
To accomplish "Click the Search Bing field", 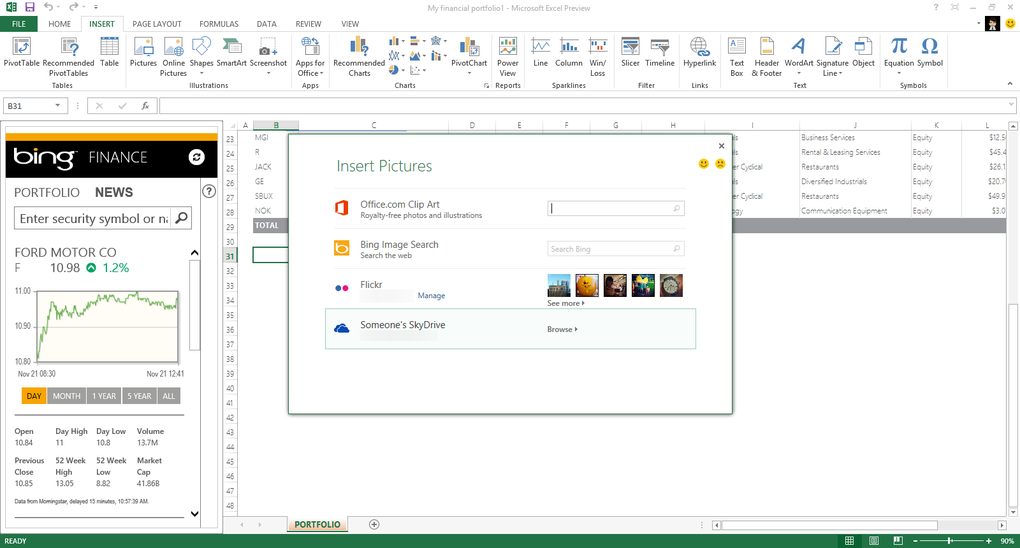I will (x=615, y=249).
